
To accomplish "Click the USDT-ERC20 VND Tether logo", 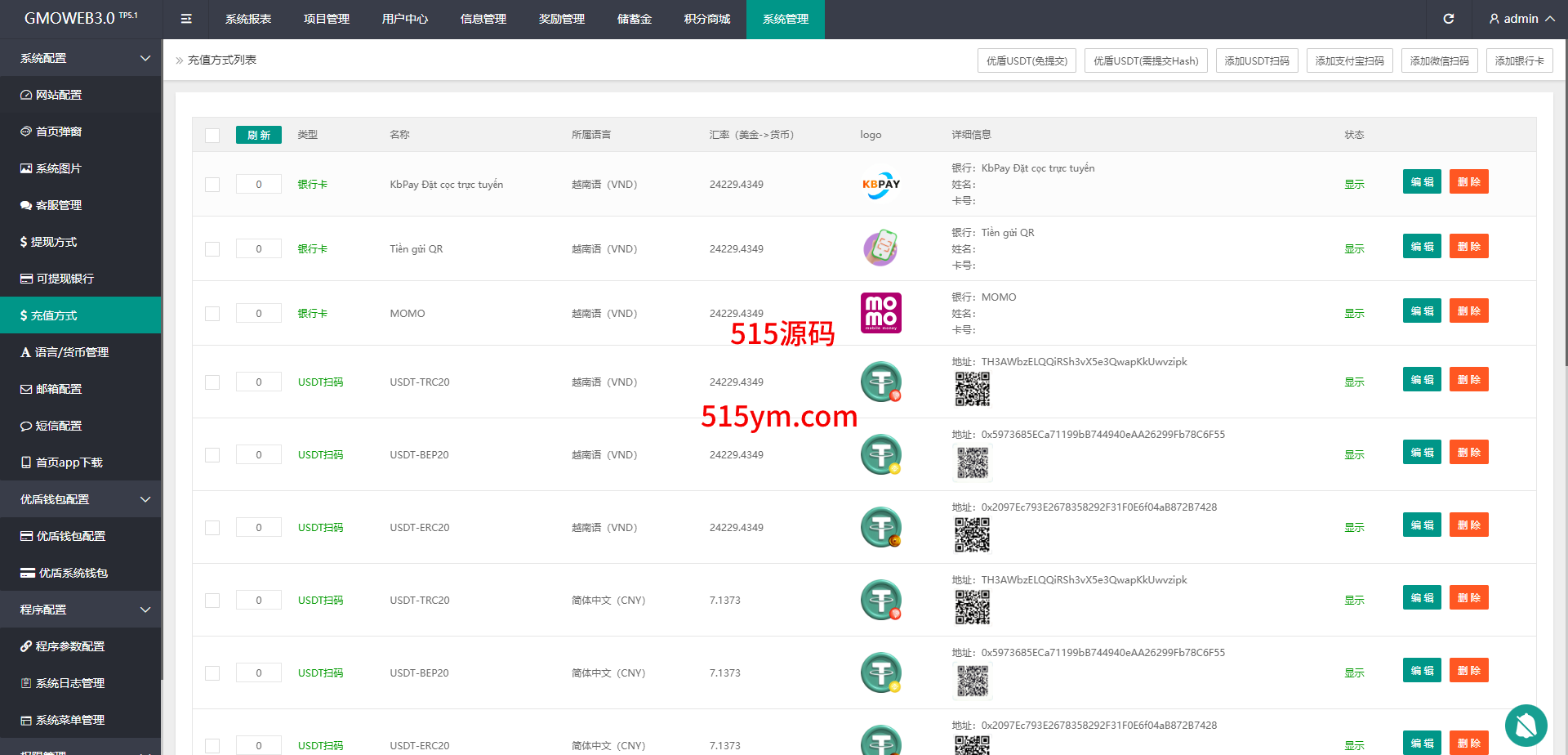I will click(880, 528).
